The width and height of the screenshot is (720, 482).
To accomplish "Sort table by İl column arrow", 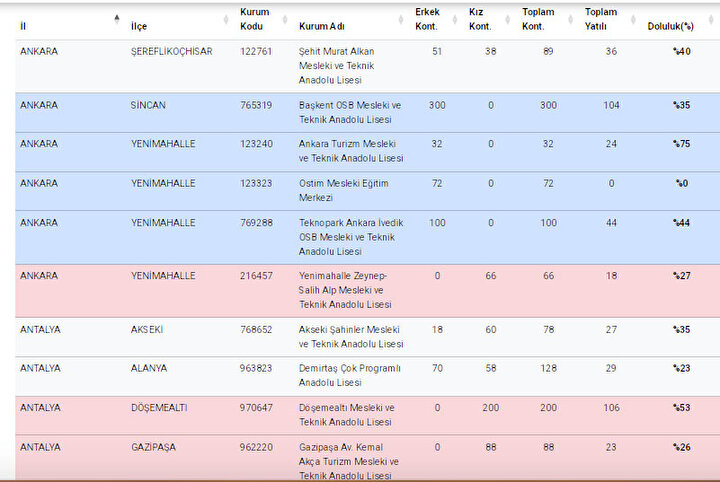I will point(117,19).
